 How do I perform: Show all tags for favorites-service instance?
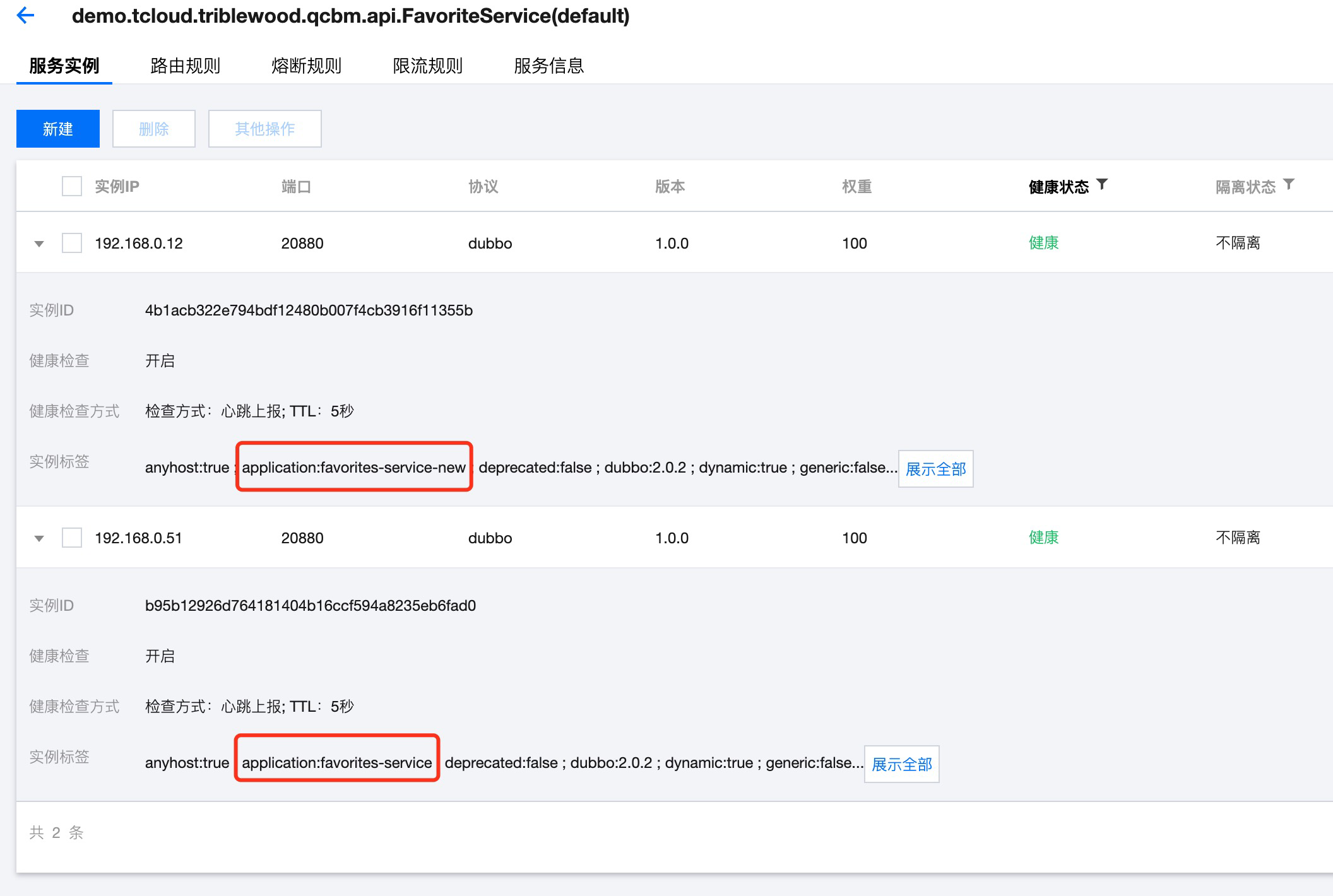click(x=901, y=764)
